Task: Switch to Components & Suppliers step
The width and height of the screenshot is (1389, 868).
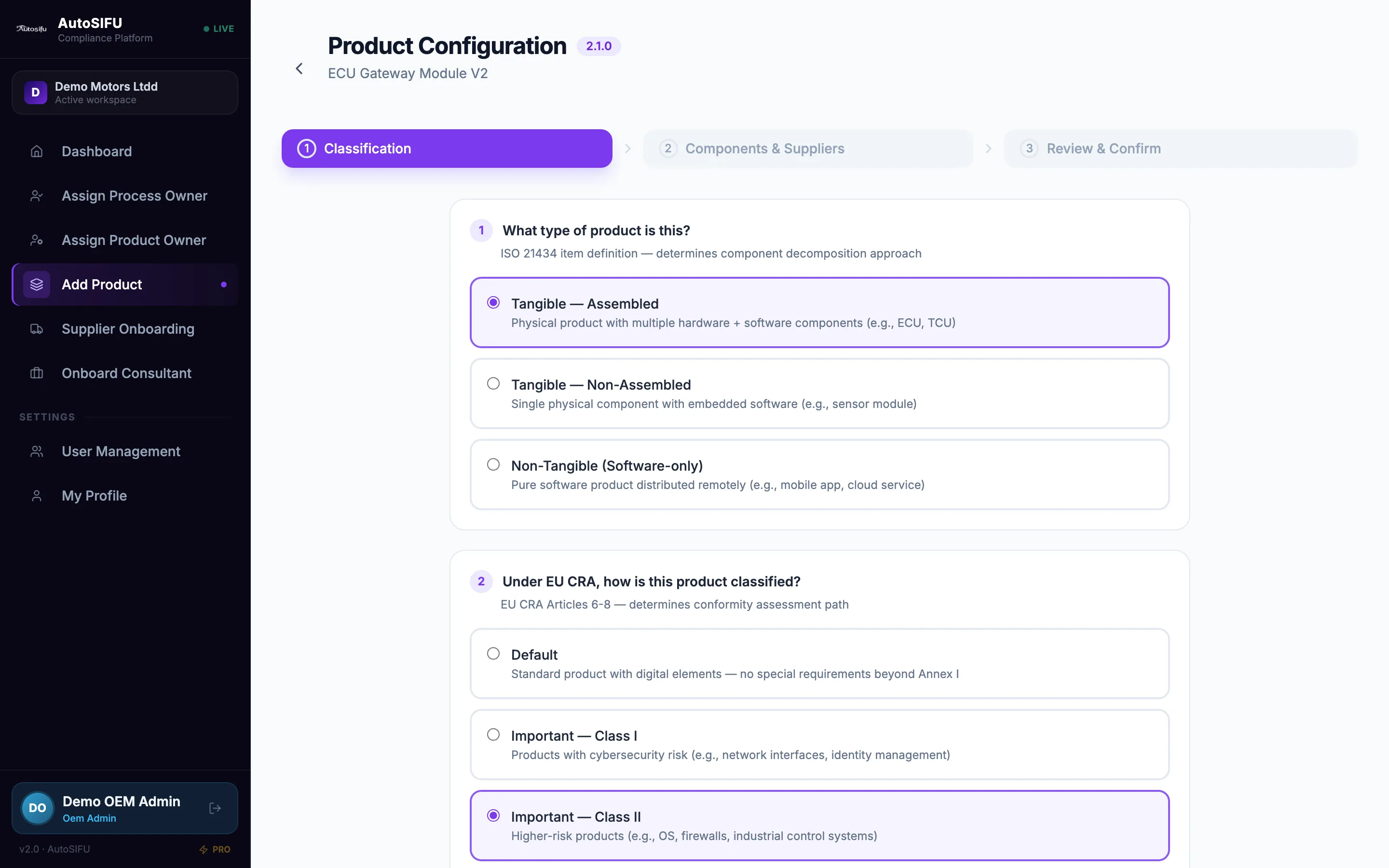Action: (x=807, y=149)
